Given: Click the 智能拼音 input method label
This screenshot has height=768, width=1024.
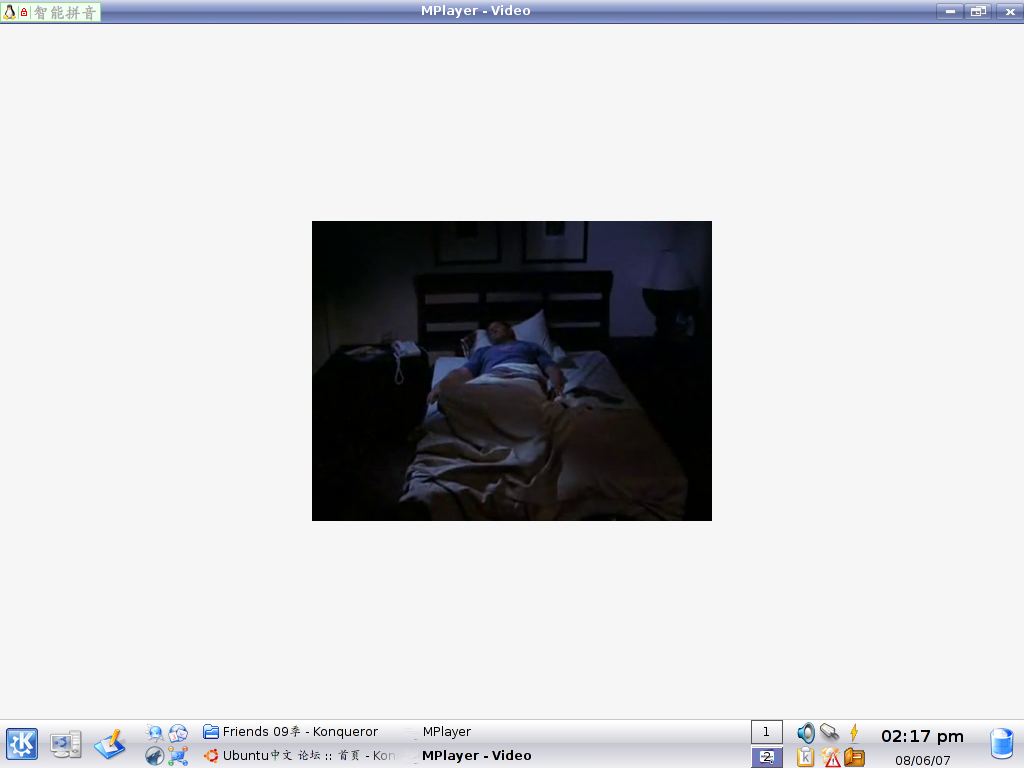Looking at the screenshot, I should click(65, 12).
